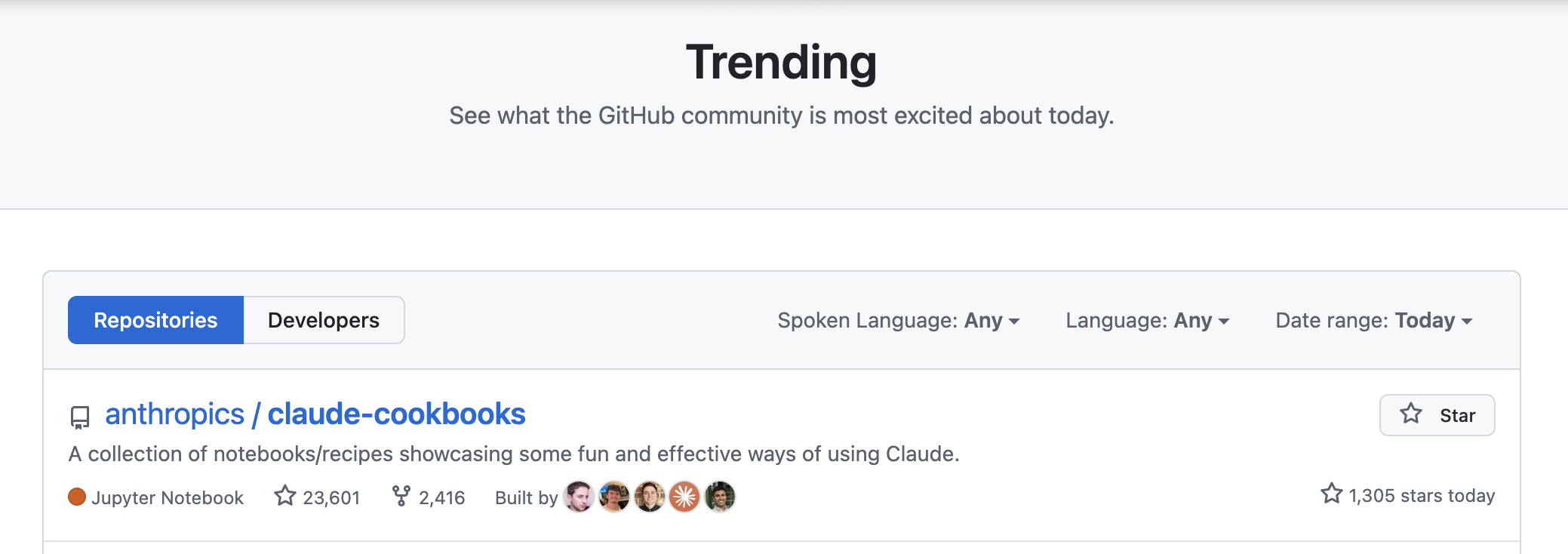Click third contributor avatar in Built by
The image size is (1568, 554).
[650, 497]
